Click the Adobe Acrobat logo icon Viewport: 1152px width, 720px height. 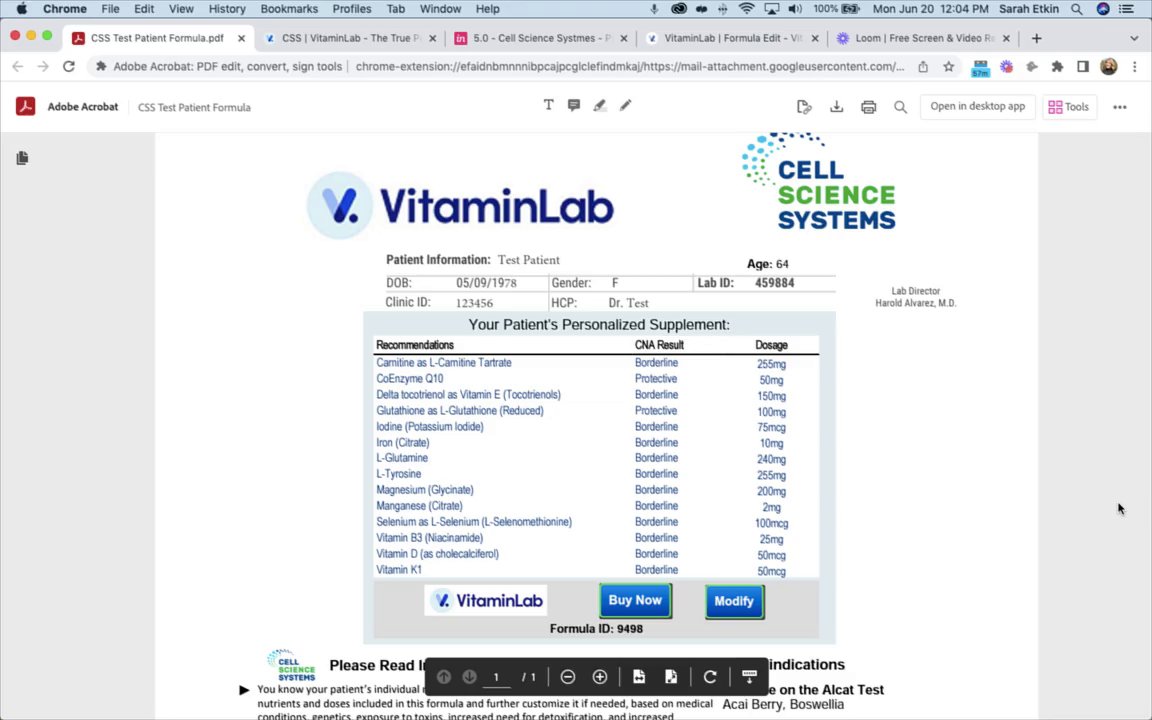point(26,107)
